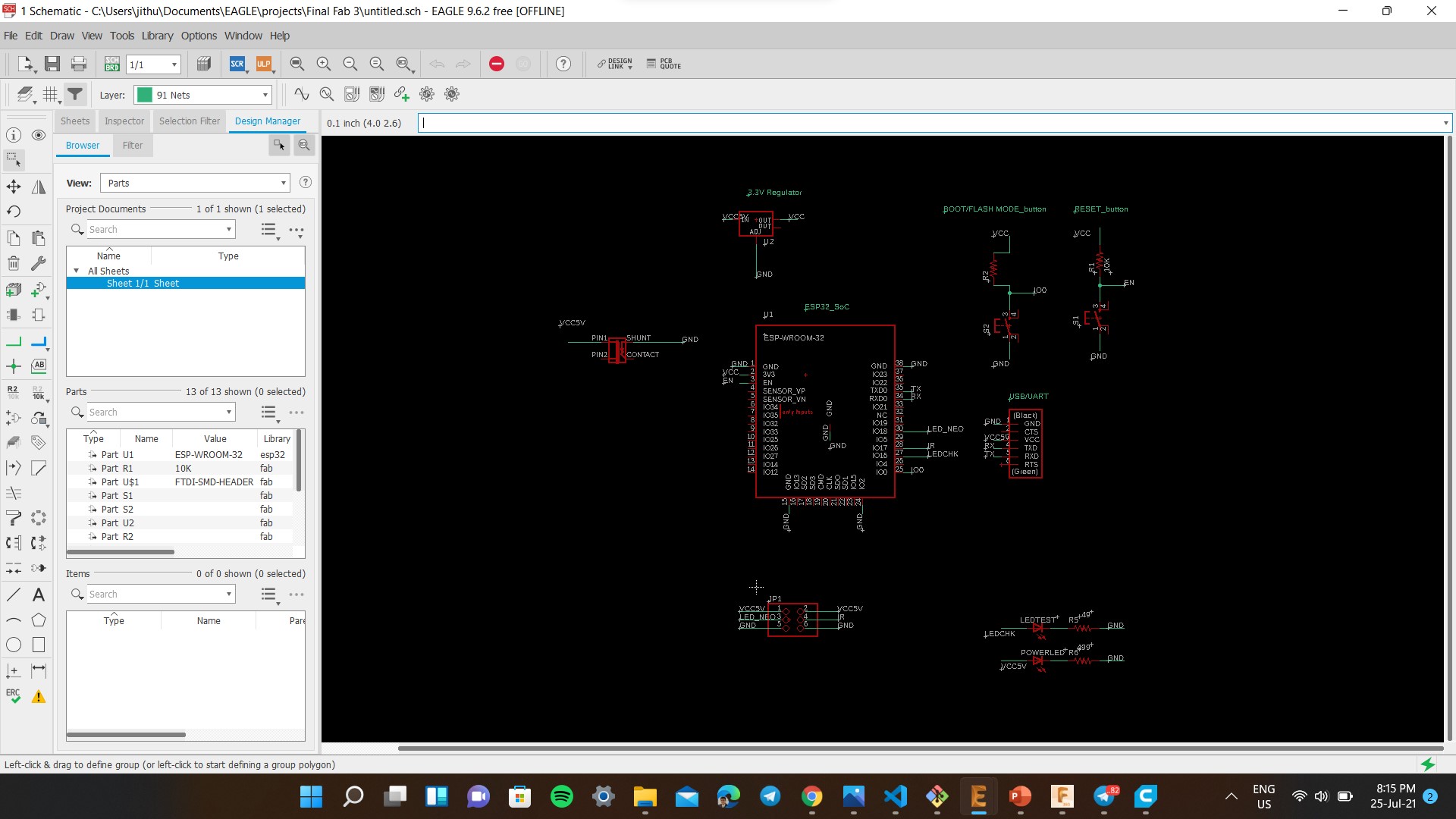Image resolution: width=1456 pixels, height=819 pixels.
Task: Click the Parts list horizontal scrollbar
Action: 121,552
